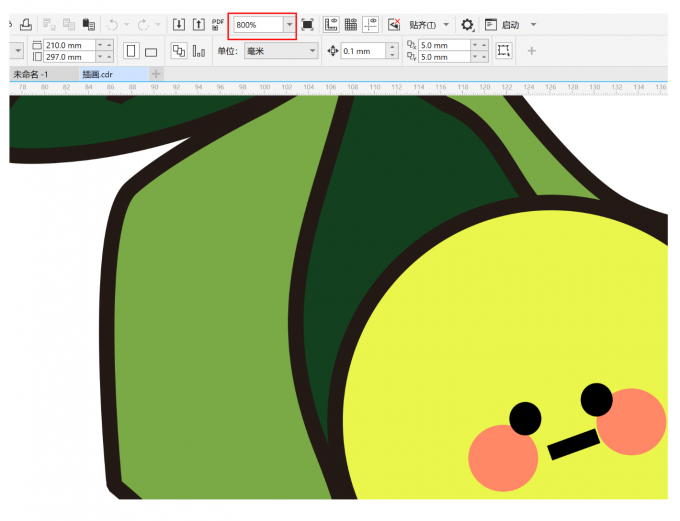Click the duplicate distance Y 5.0 mm field
Screen dimensions: 680x521
[444, 57]
